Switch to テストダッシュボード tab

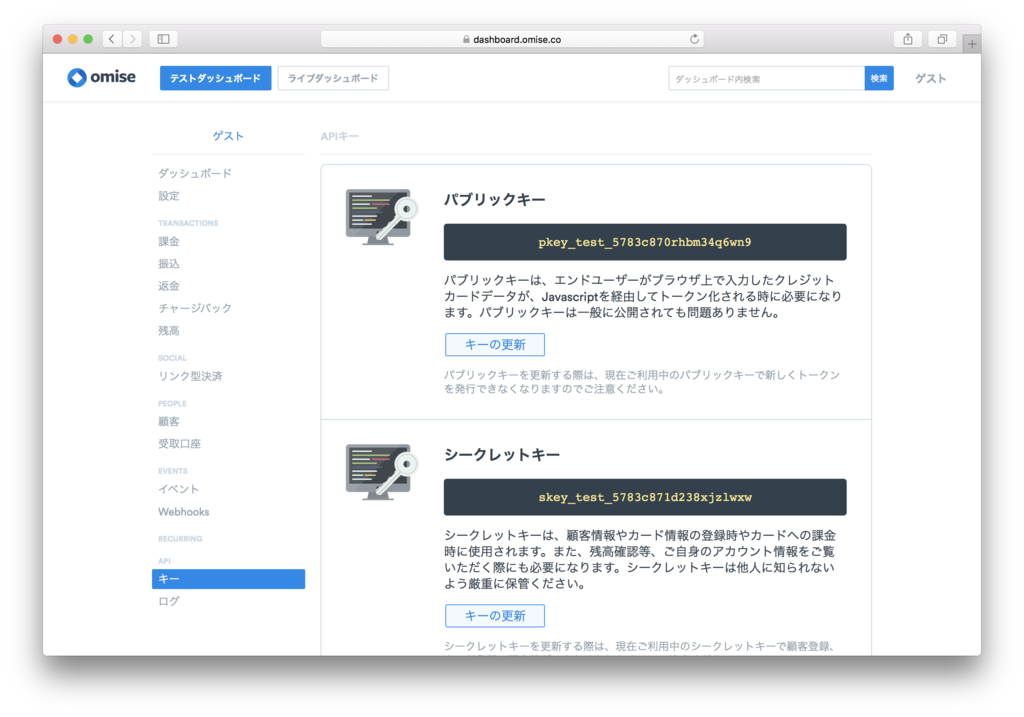click(x=216, y=78)
